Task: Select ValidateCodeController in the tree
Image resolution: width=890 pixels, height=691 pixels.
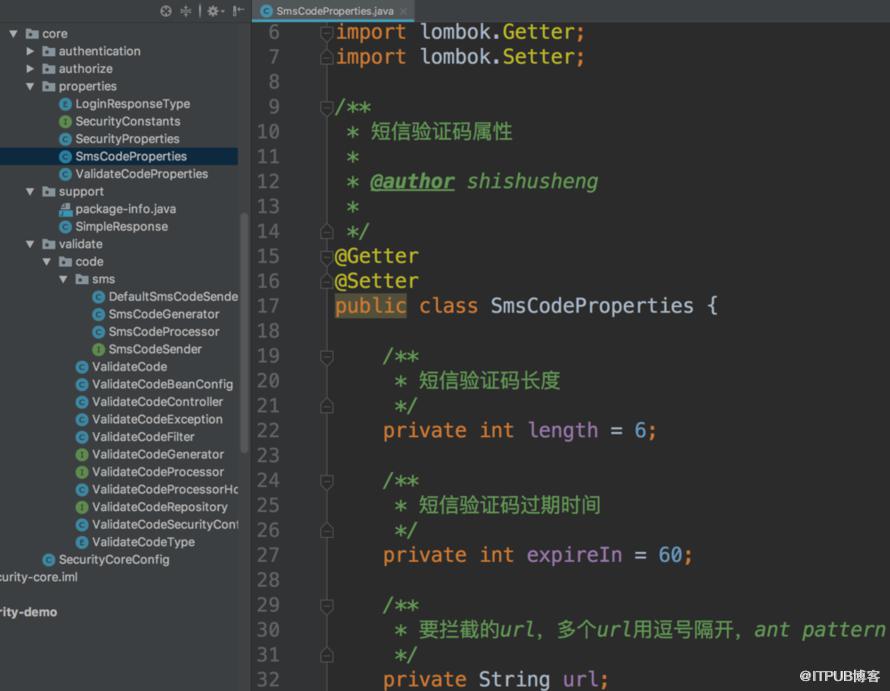Action: (157, 402)
